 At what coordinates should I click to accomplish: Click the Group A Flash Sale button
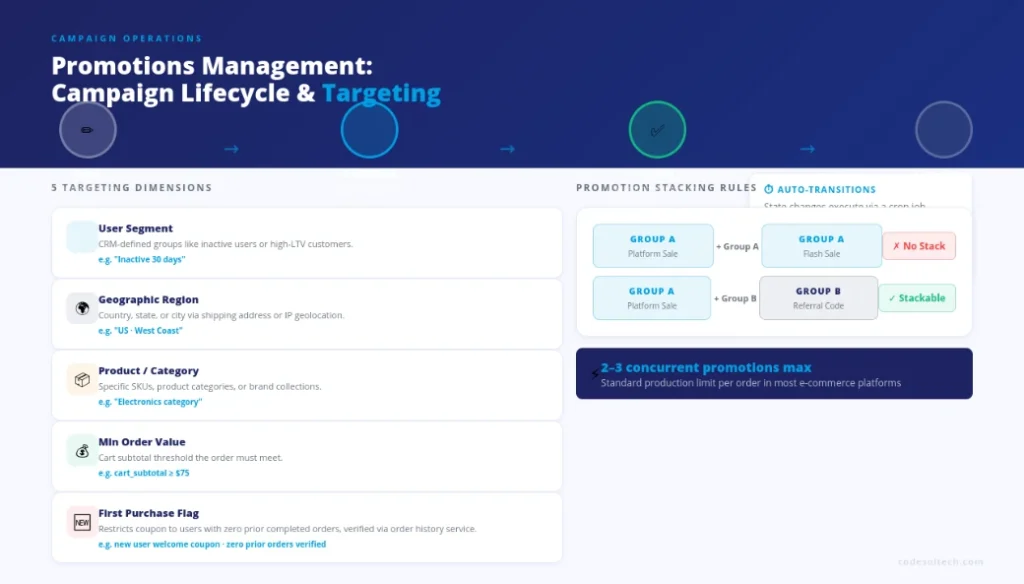(820, 245)
